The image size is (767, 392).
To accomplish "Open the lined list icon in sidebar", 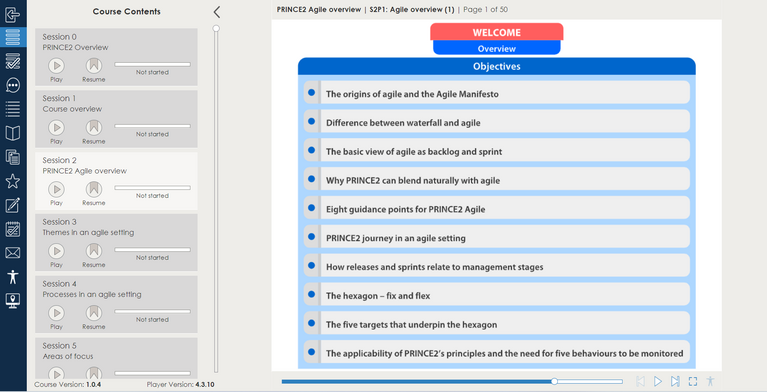I will coord(13,109).
